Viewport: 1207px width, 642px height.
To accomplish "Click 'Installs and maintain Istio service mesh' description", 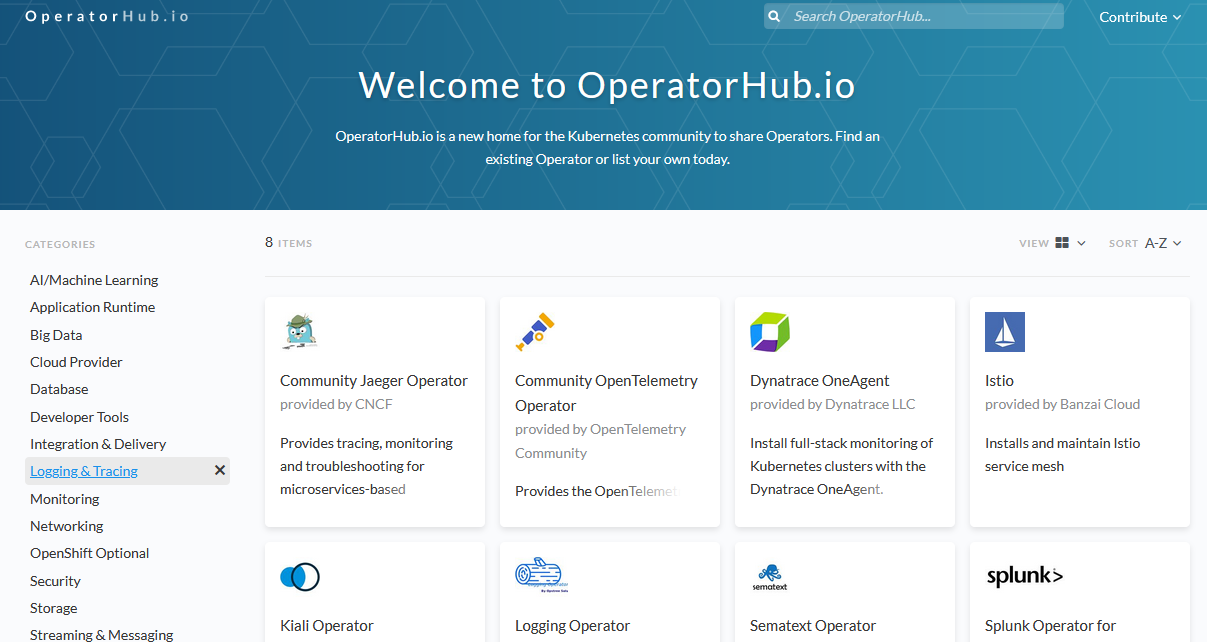I will 1062,455.
